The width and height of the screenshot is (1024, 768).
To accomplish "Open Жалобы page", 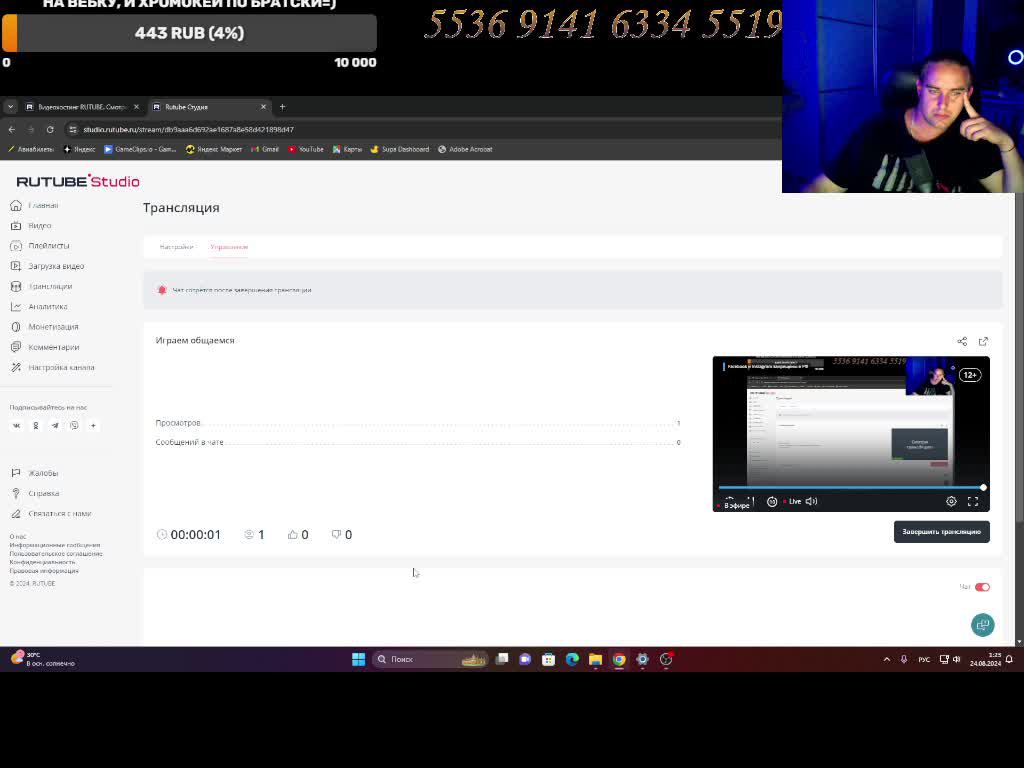I will (35, 473).
